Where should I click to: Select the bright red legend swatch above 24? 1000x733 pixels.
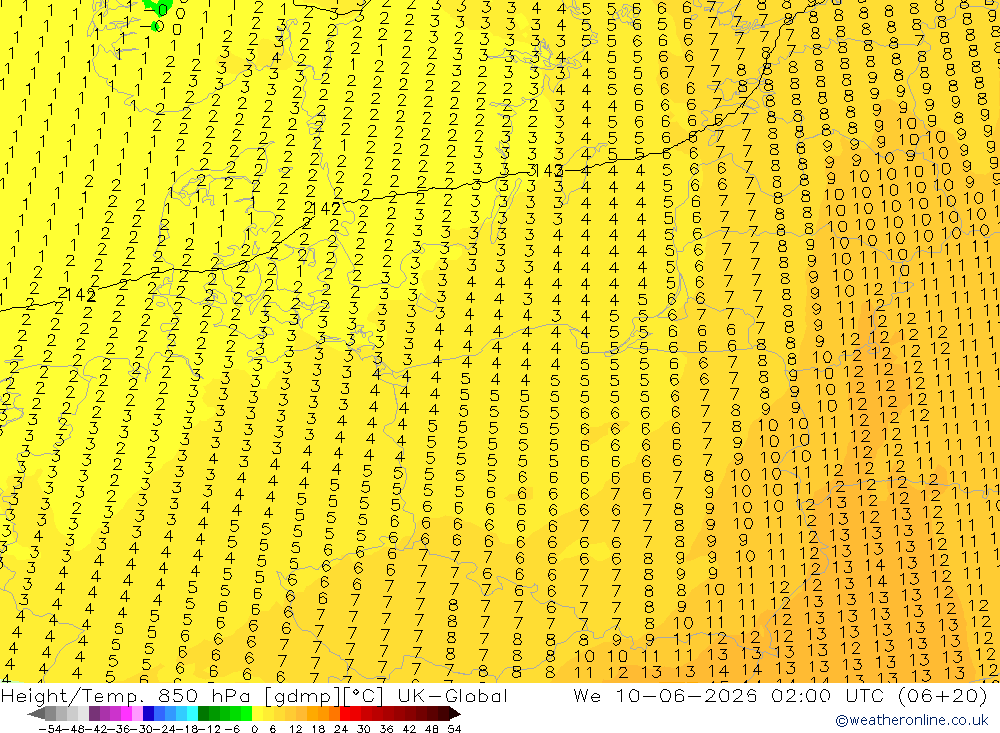tap(345, 713)
